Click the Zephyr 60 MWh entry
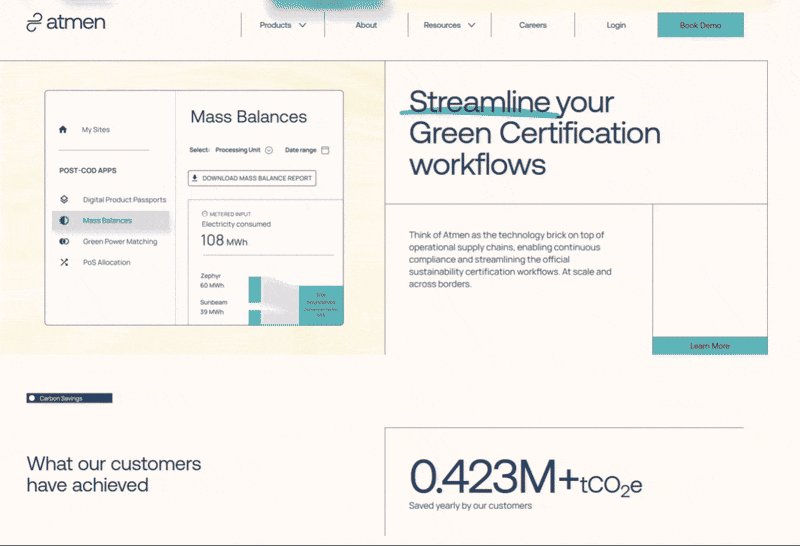The image size is (800, 546). click(212, 280)
